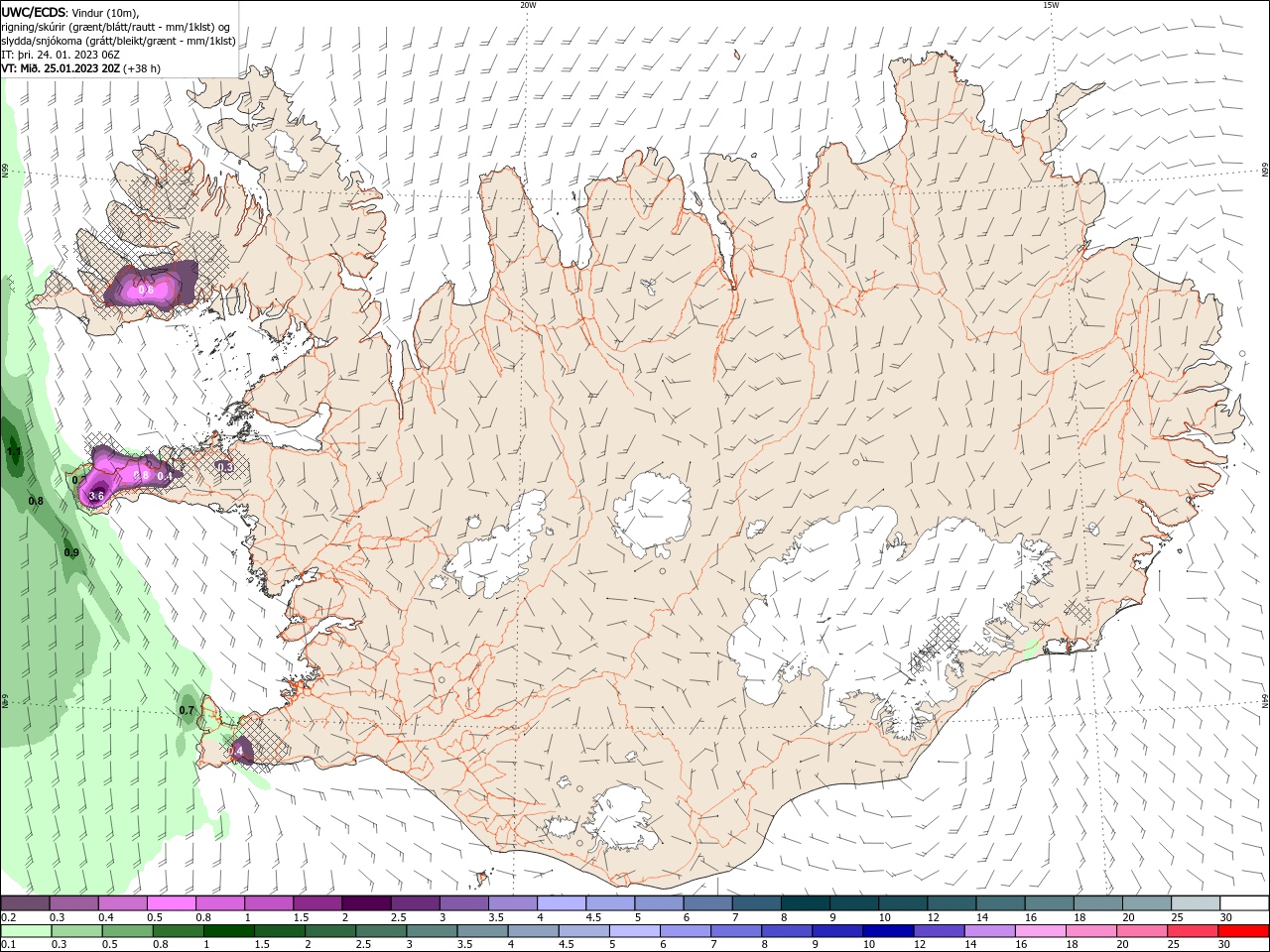Click the 'UWC/ECDS: Vindur (10m),' title text
Viewport: 1270px width, 952px height.
tap(70, 12)
